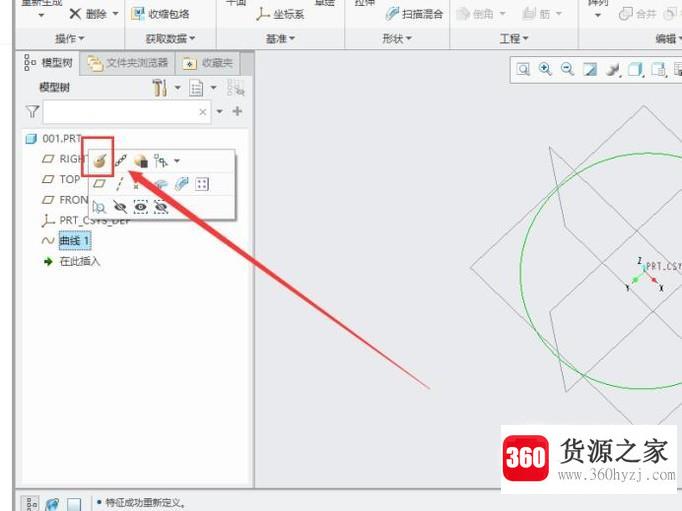The width and height of the screenshot is (682, 511).
Task: Click 合并 merge button
Action: pos(638,14)
